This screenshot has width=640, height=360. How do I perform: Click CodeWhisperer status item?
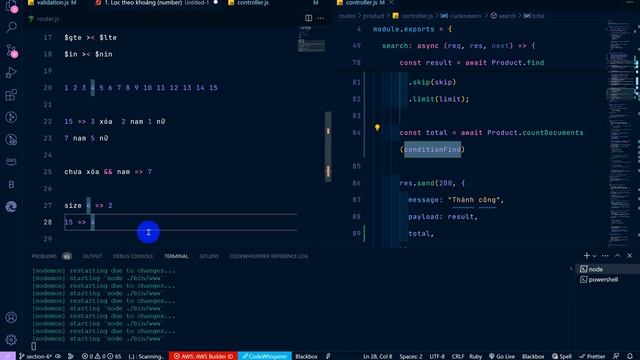(265, 356)
